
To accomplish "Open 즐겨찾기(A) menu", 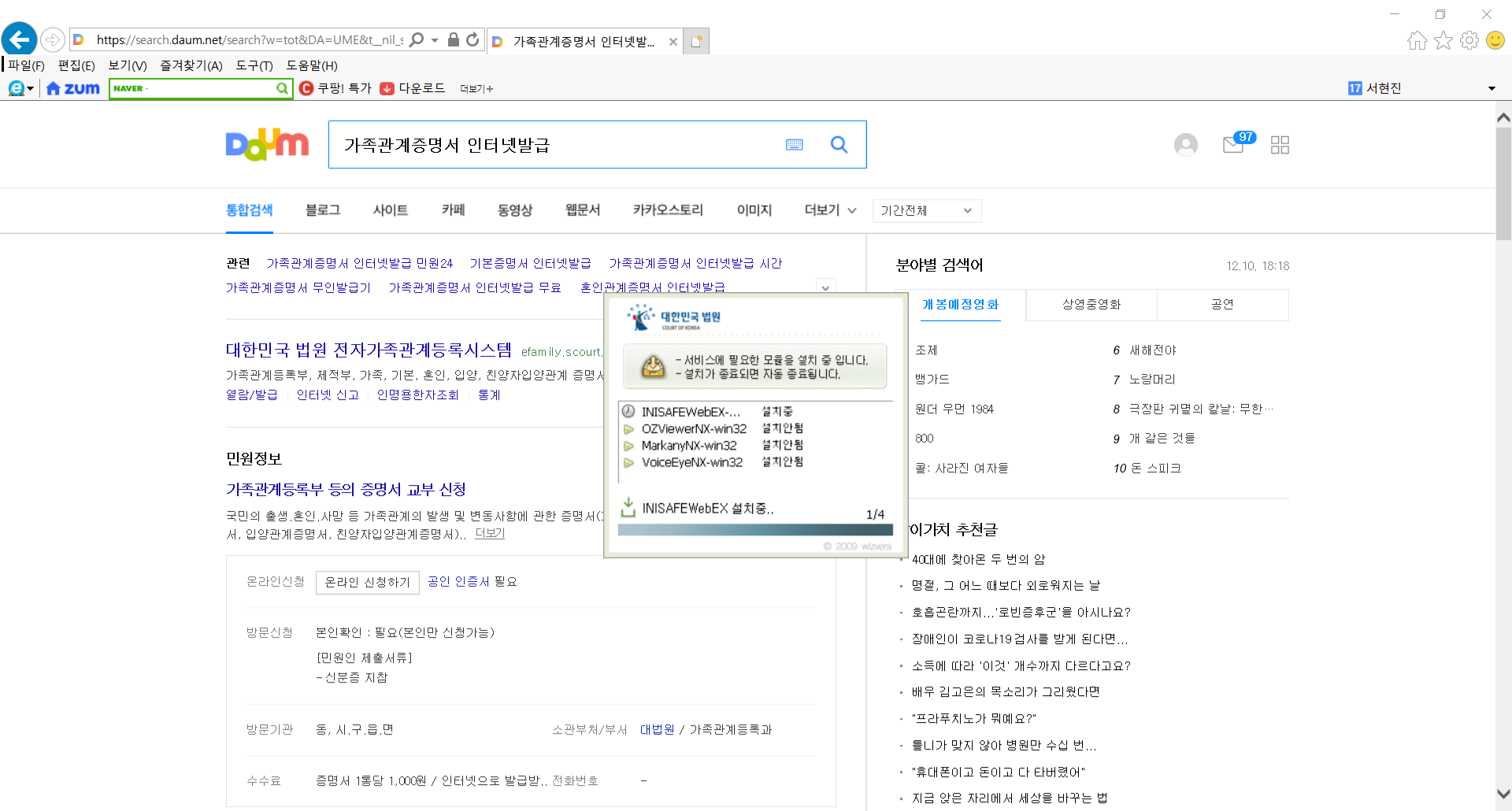I will [191, 65].
